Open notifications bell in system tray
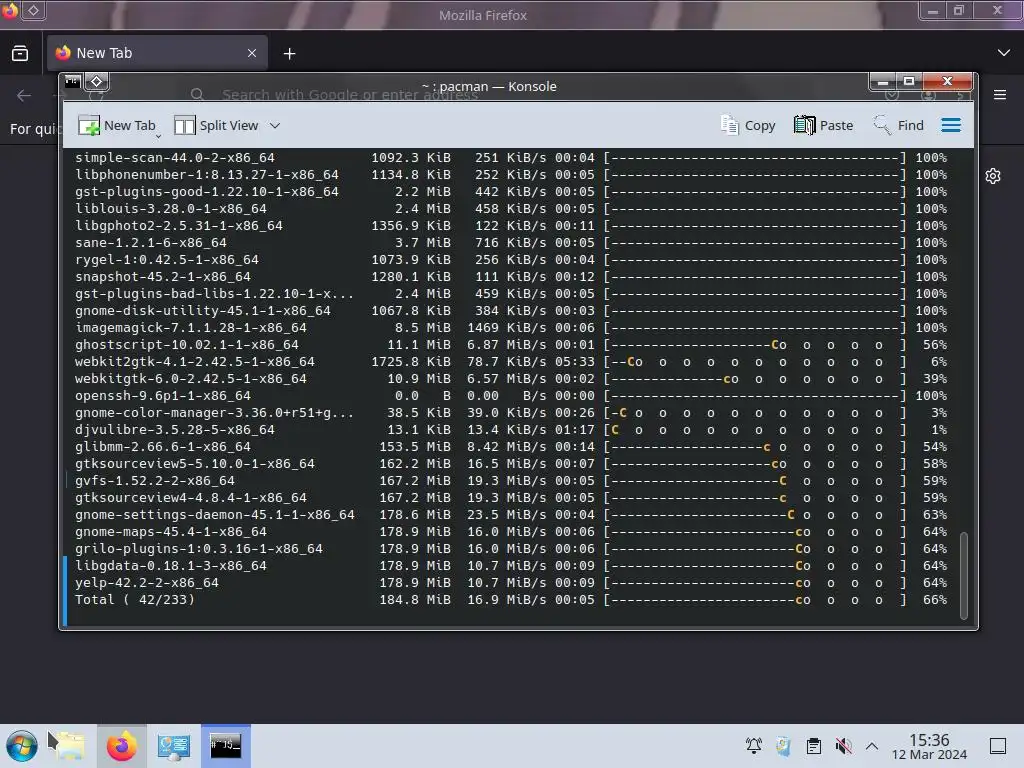The width and height of the screenshot is (1024, 768). click(754, 746)
